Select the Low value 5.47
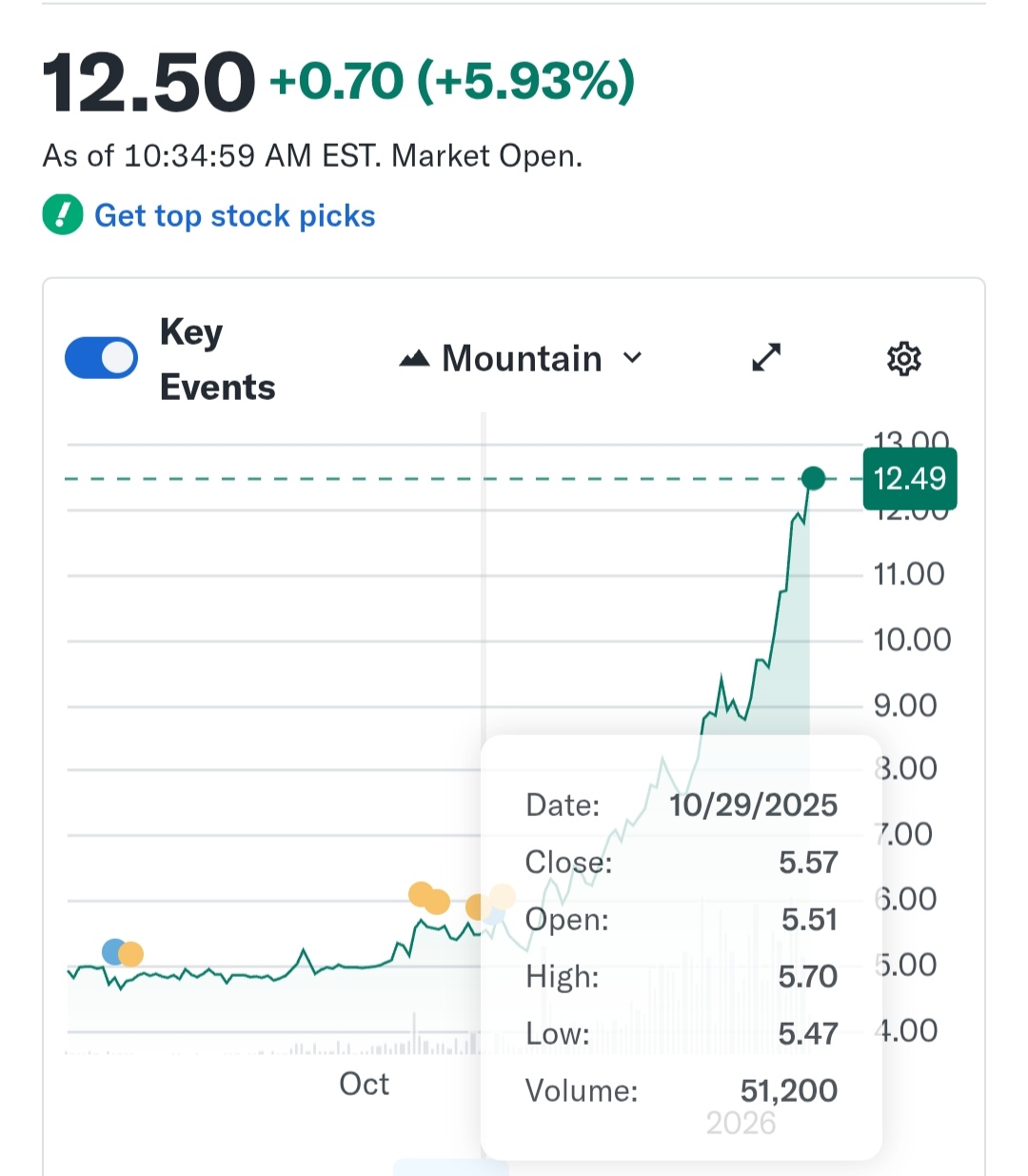This screenshot has width=1028, height=1176. pos(808,1034)
